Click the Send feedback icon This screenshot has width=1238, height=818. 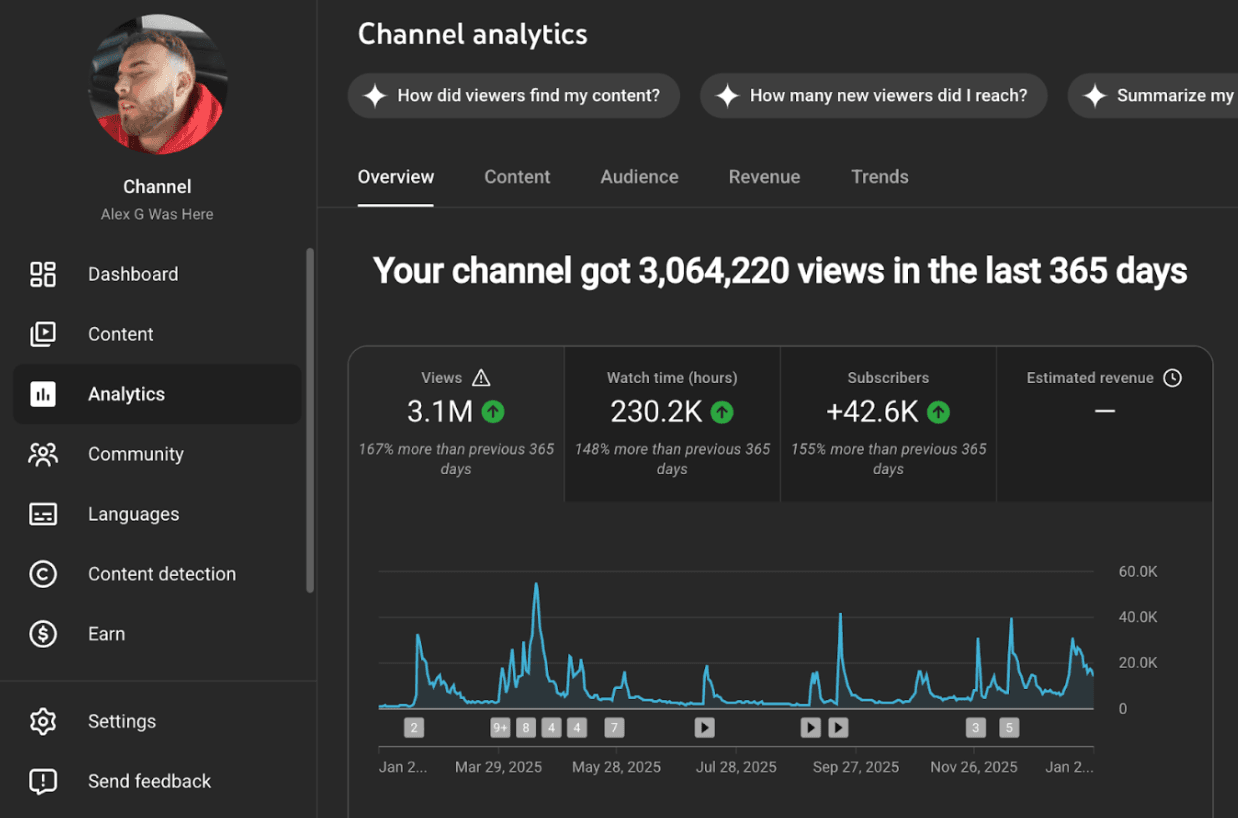(43, 781)
